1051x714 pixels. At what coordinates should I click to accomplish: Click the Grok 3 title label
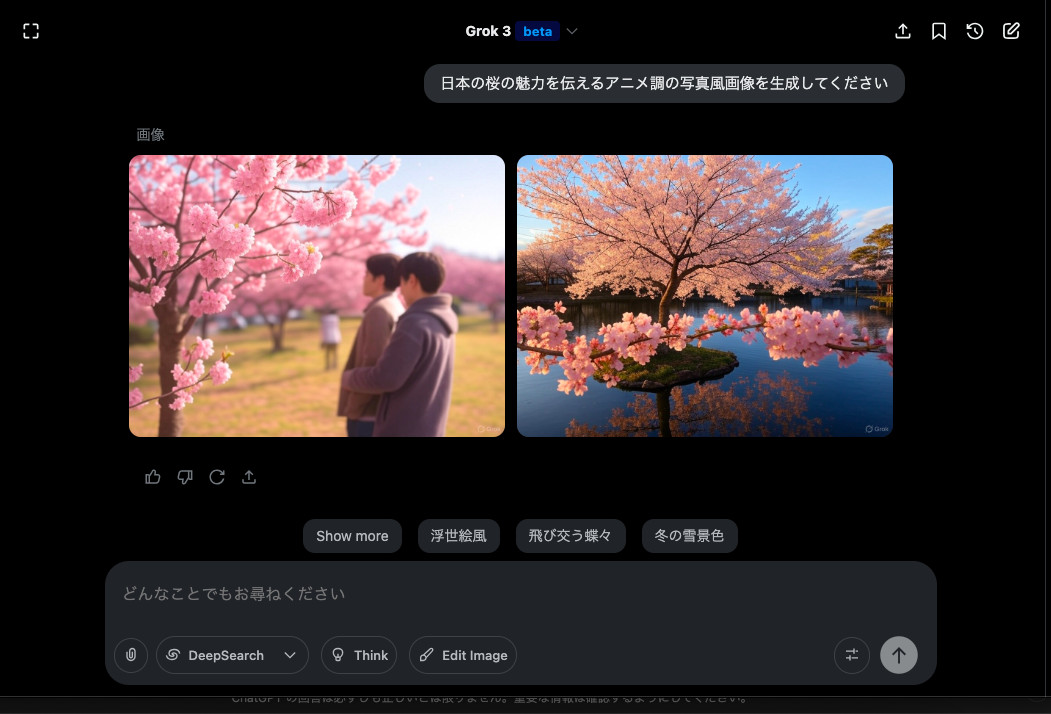pyautogui.click(x=488, y=32)
